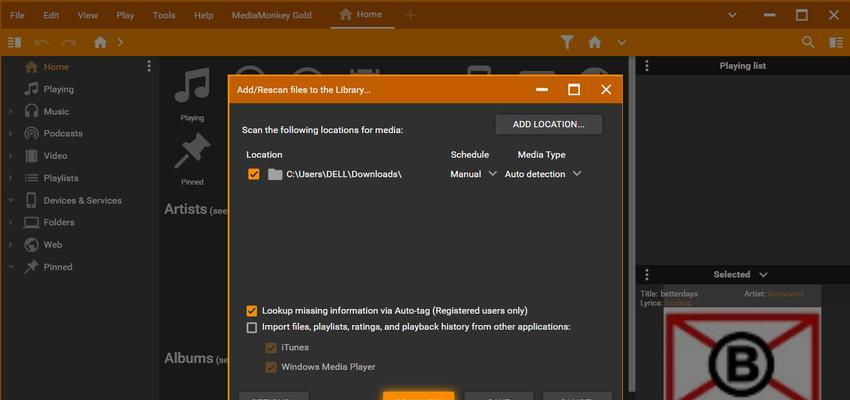Select the Podcasts icon in the sidebar
Viewport: 850px width, 400px height.
(31, 133)
